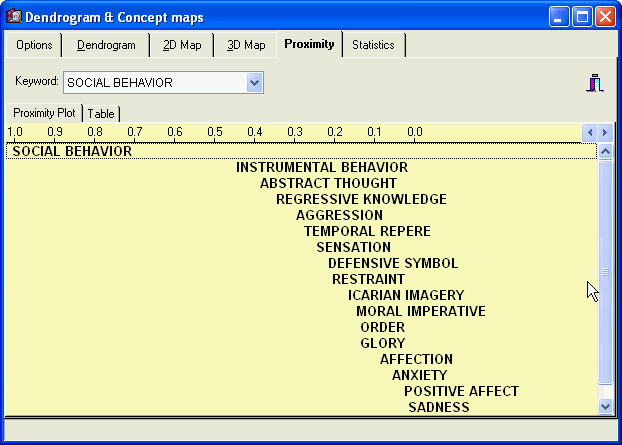Click the application icon in title bar
622x445 pixels.
[15, 16]
